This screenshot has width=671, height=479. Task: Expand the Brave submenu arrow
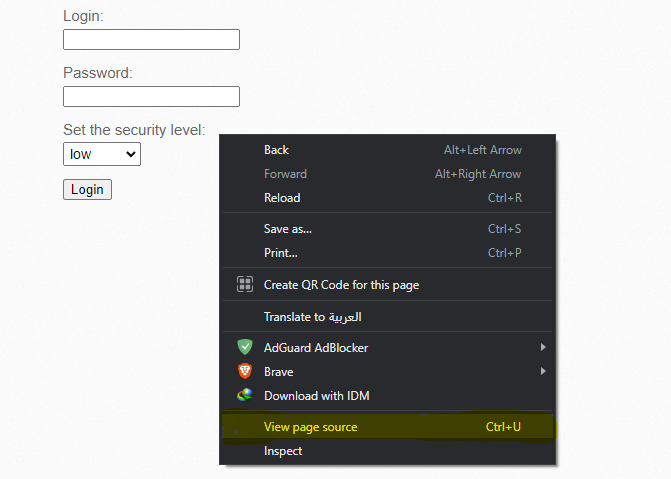543,371
